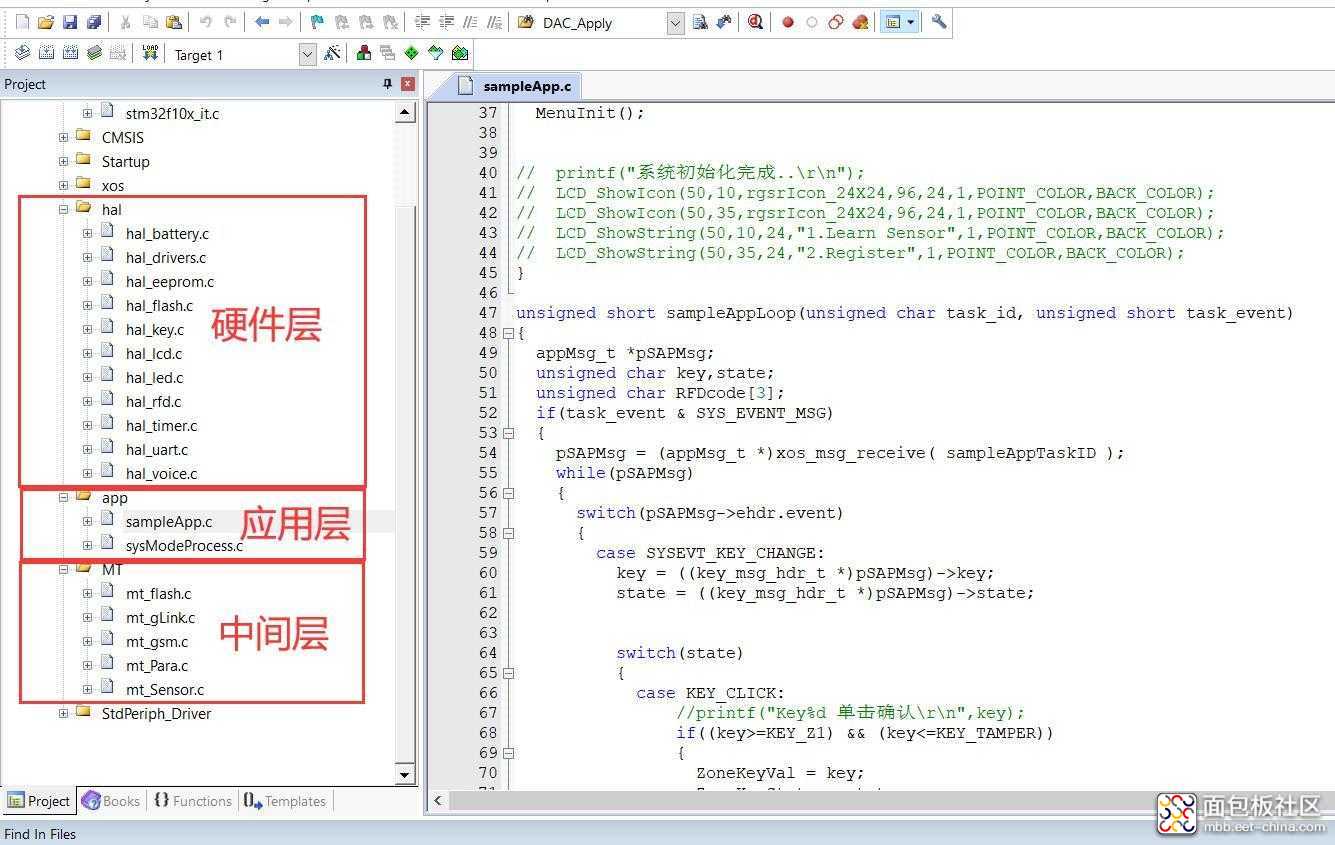The height and width of the screenshot is (845, 1335).
Task: Select sysModeProcess.c in project tree
Action: (184, 545)
